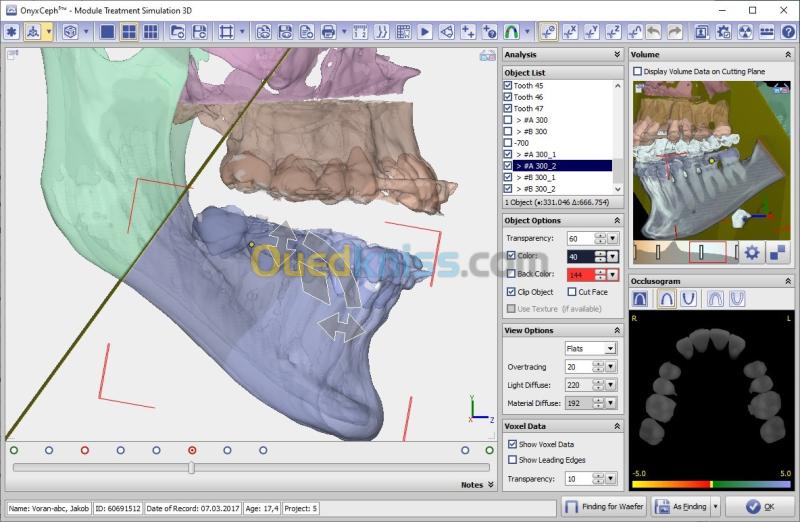Toggle the Clip Object checkbox
The width and height of the screenshot is (800, 522).
511,292
